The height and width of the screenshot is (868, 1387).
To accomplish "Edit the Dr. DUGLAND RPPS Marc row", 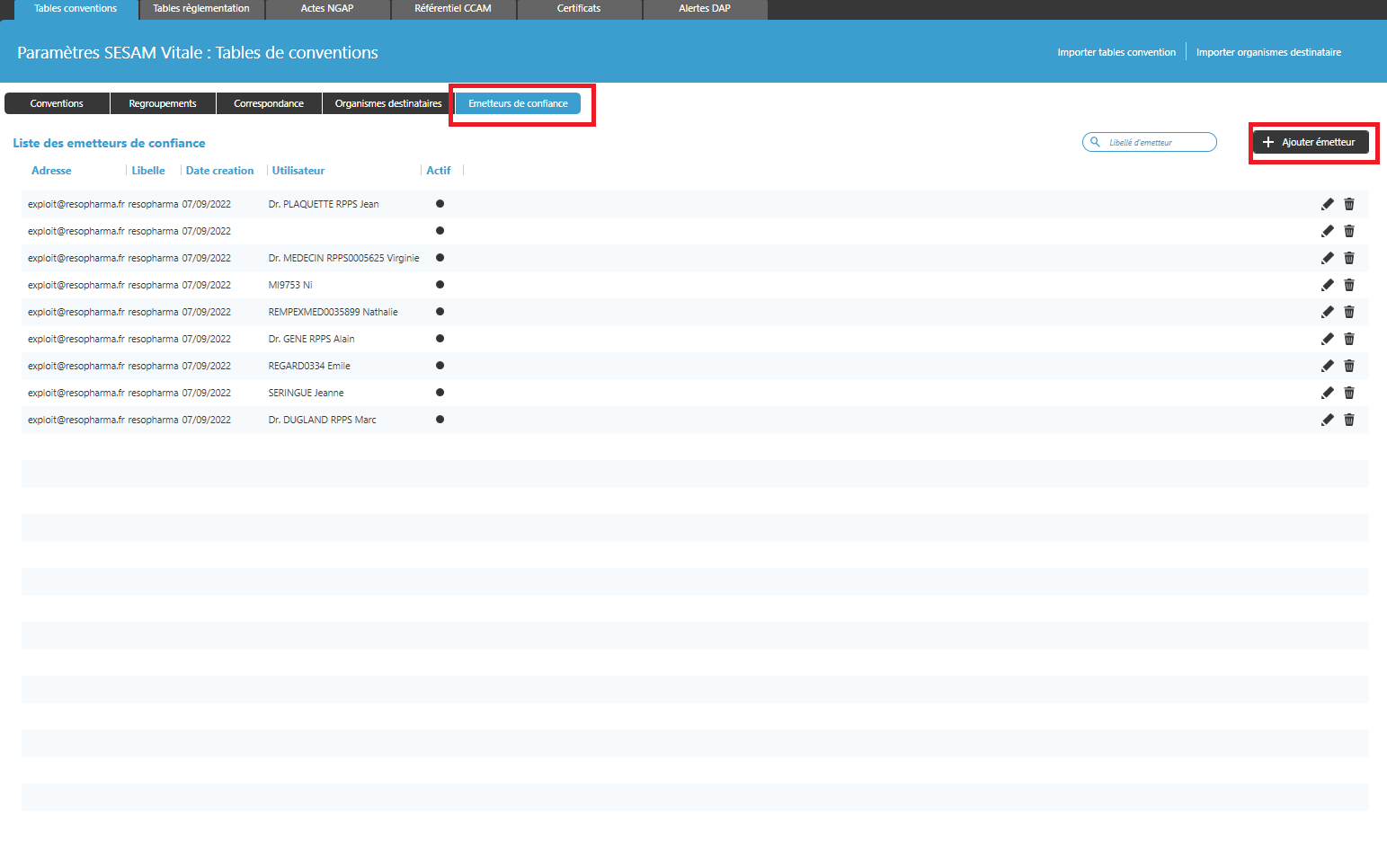I will click(x=1327, y=420).
